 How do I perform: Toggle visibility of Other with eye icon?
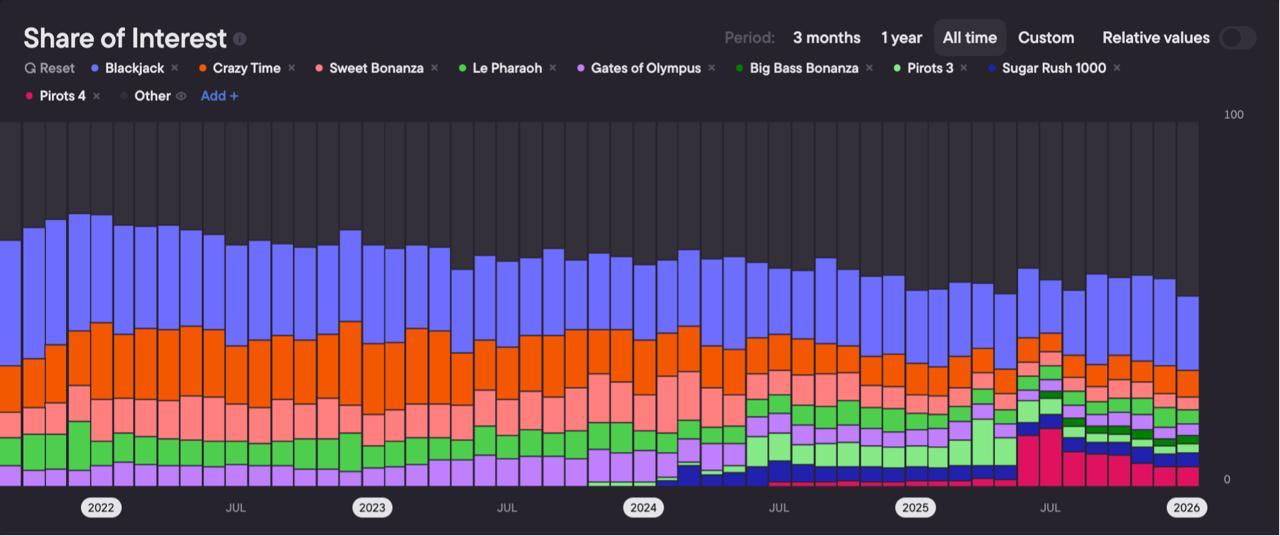182,96
